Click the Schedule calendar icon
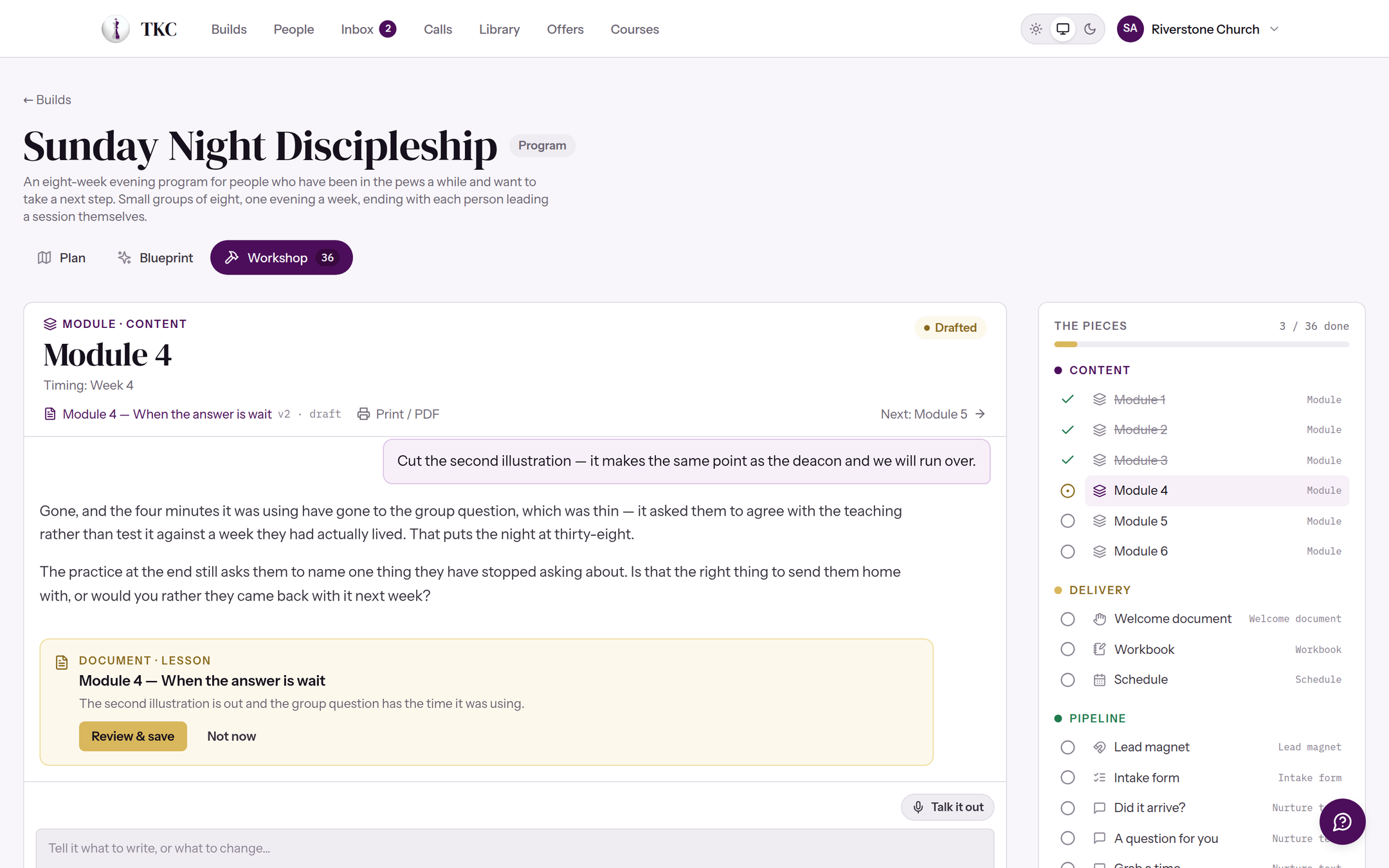Viewport: 1389px width, 868px height. [1100, 680]
